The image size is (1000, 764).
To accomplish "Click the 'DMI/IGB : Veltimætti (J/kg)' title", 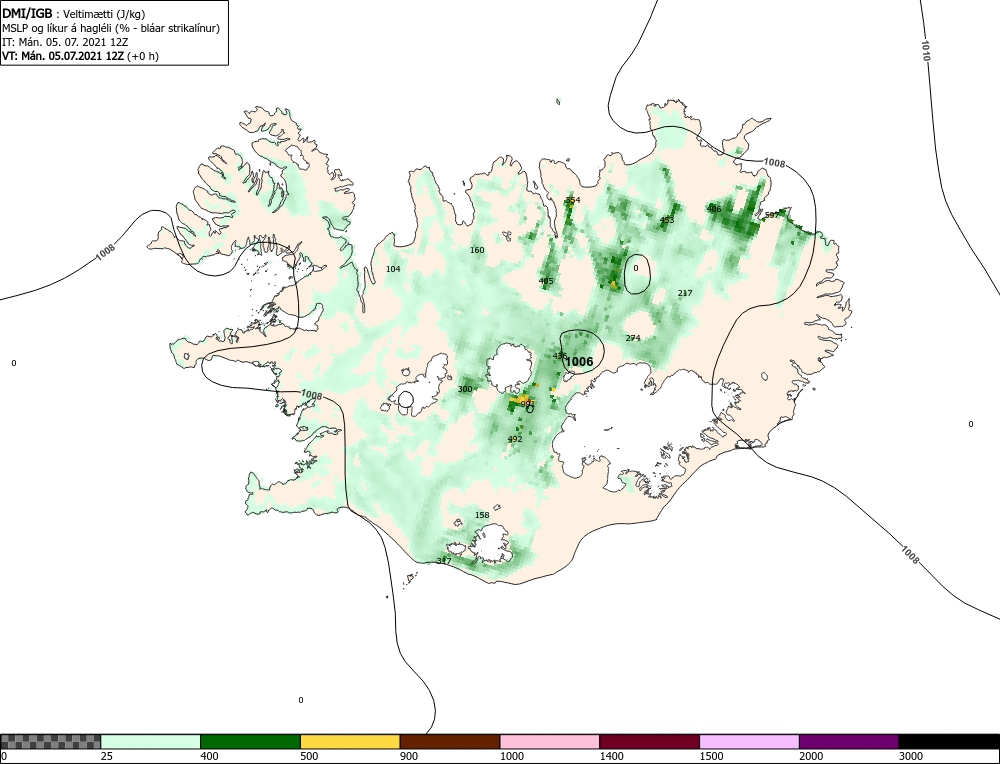I will pos(73,14).
